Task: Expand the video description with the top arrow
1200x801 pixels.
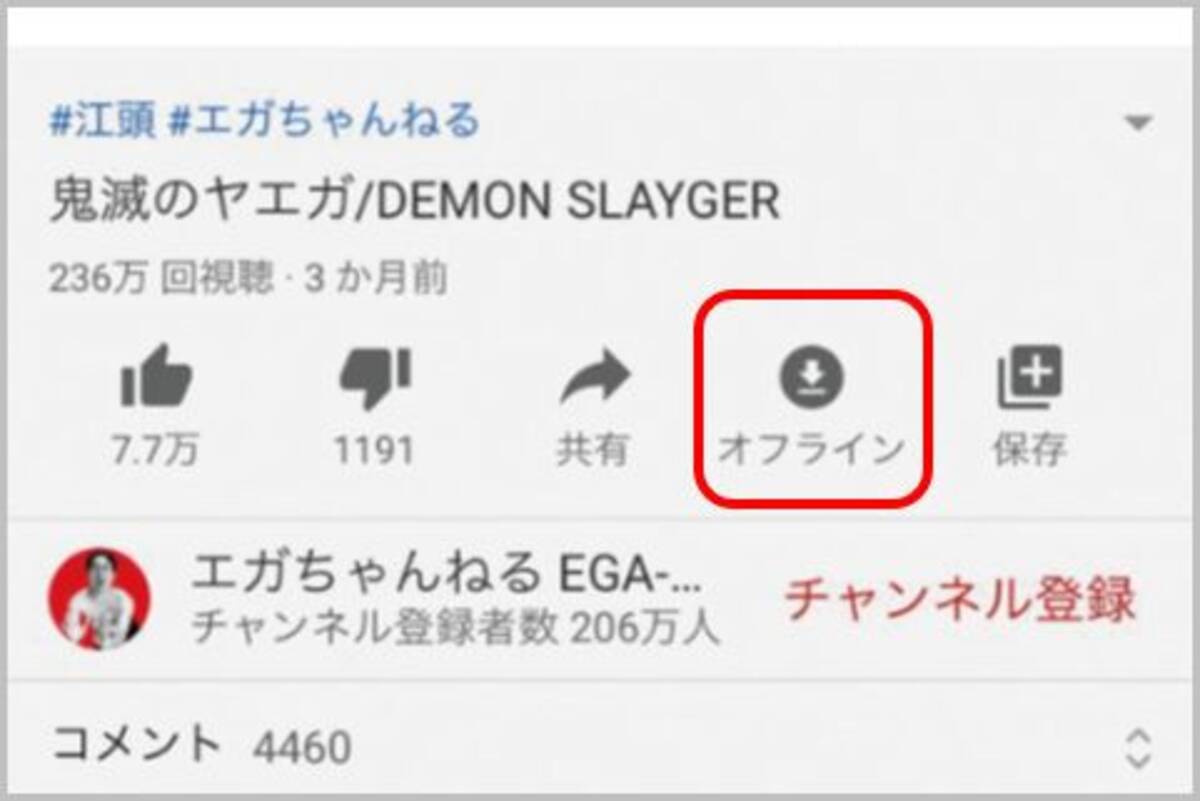Action: (1138, 124)
